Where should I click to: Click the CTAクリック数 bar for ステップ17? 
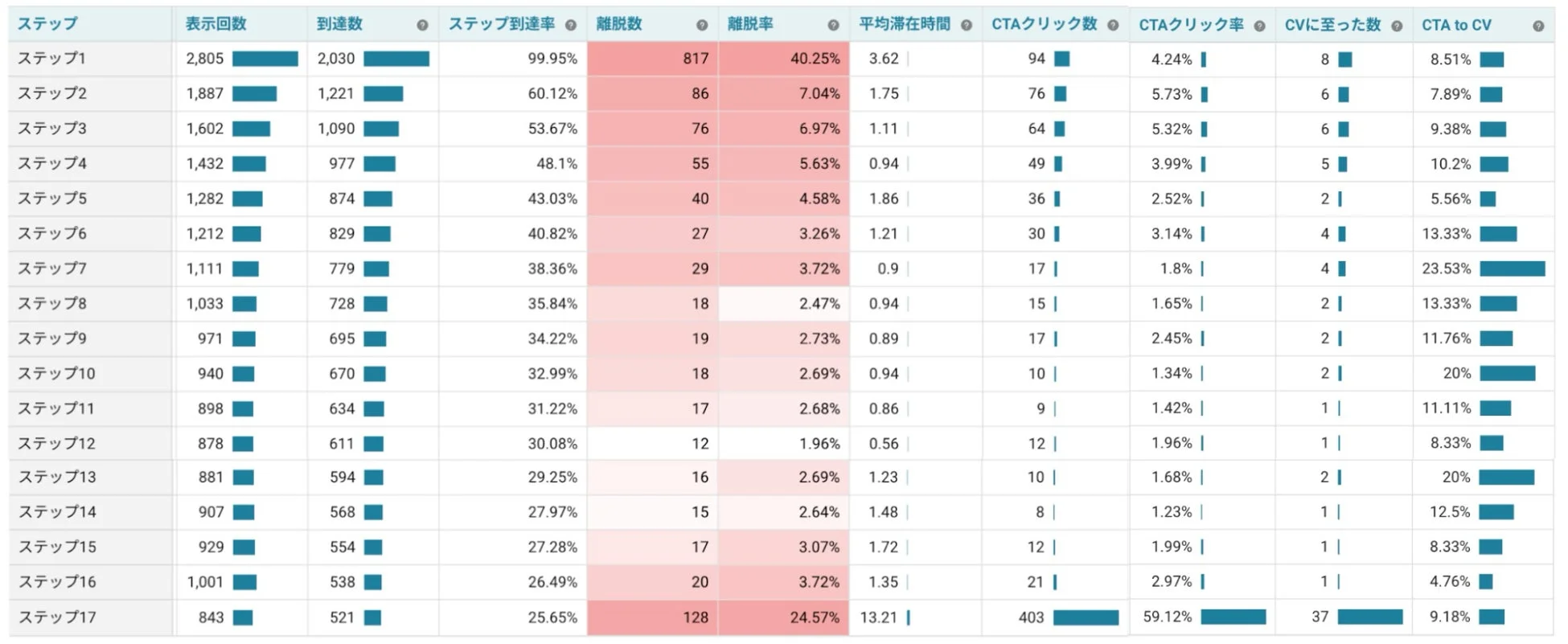coord(1086,617)
